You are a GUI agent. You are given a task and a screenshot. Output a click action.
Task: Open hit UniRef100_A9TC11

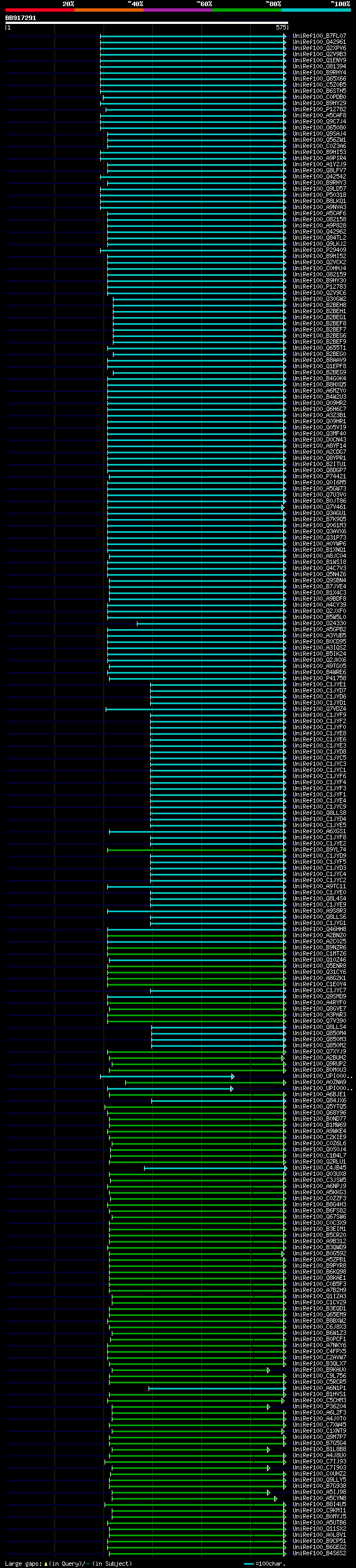(x=319, y=886)
